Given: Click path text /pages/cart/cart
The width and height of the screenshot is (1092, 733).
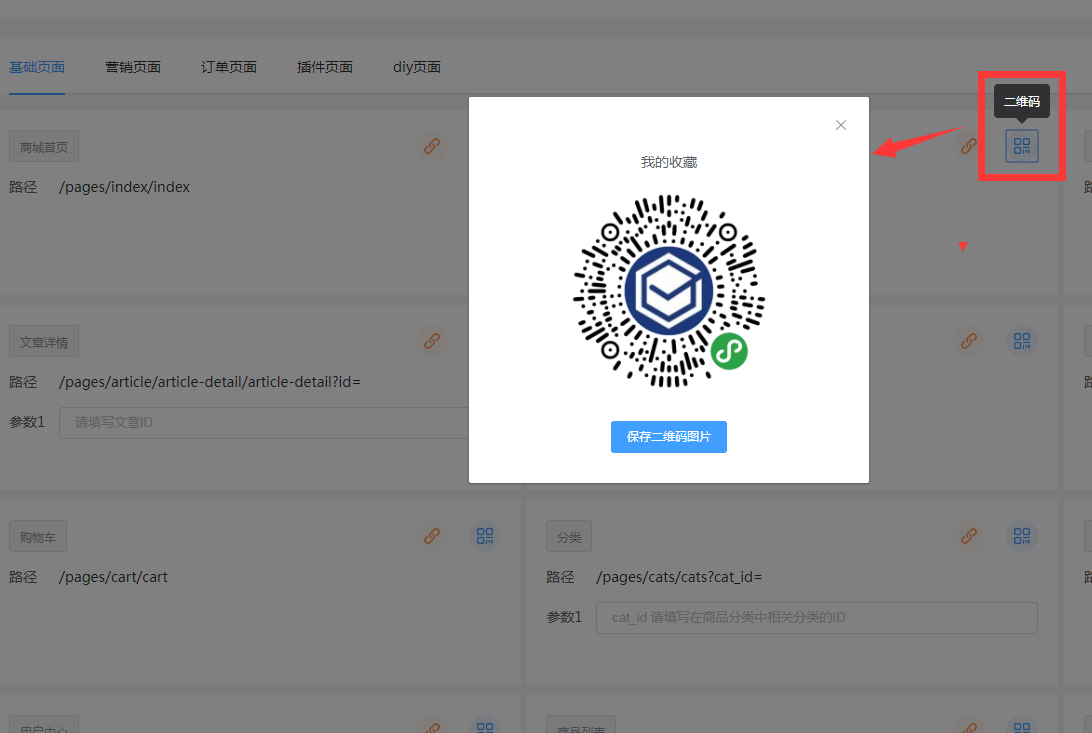Looking at the screenshot, I should [x=113, y=576].
